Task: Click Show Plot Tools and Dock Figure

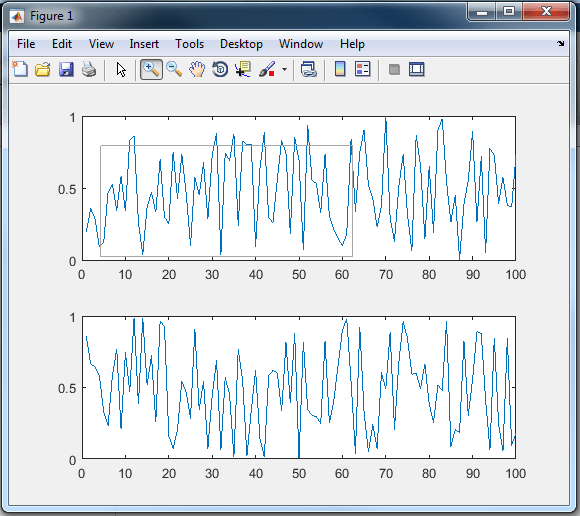Action: click(x=417, y=69)
